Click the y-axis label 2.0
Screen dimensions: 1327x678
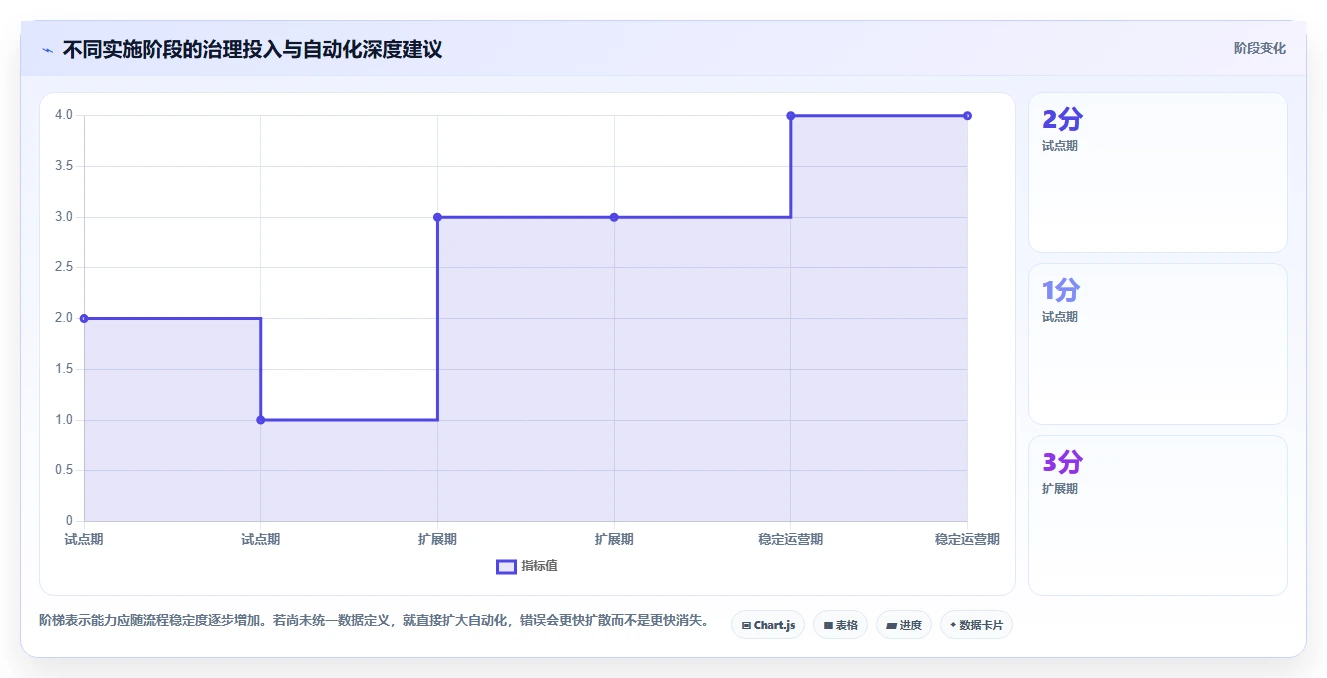[x=64, y=318]
